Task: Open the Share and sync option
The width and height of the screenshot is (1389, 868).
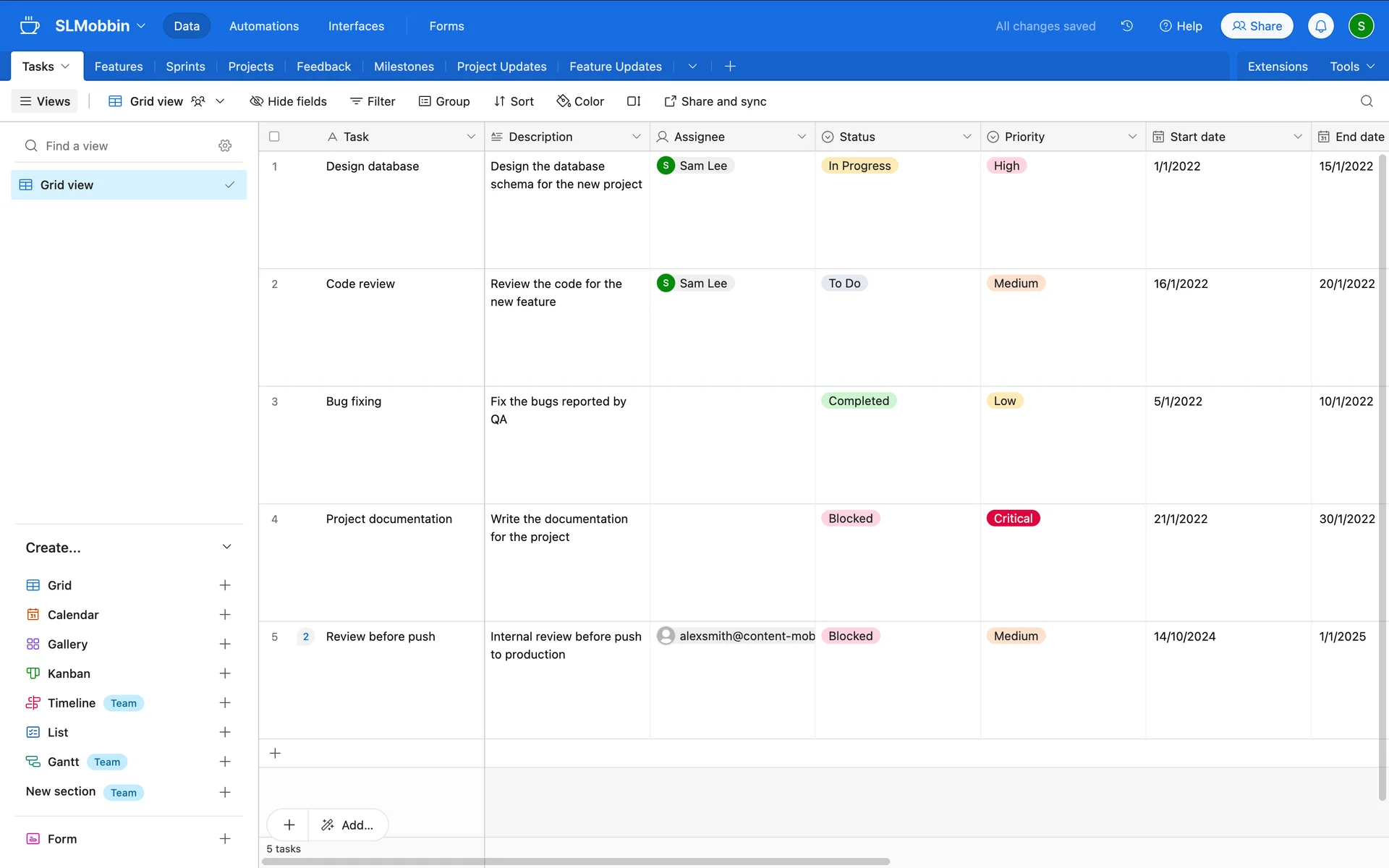Action: [x=715, y=101]
